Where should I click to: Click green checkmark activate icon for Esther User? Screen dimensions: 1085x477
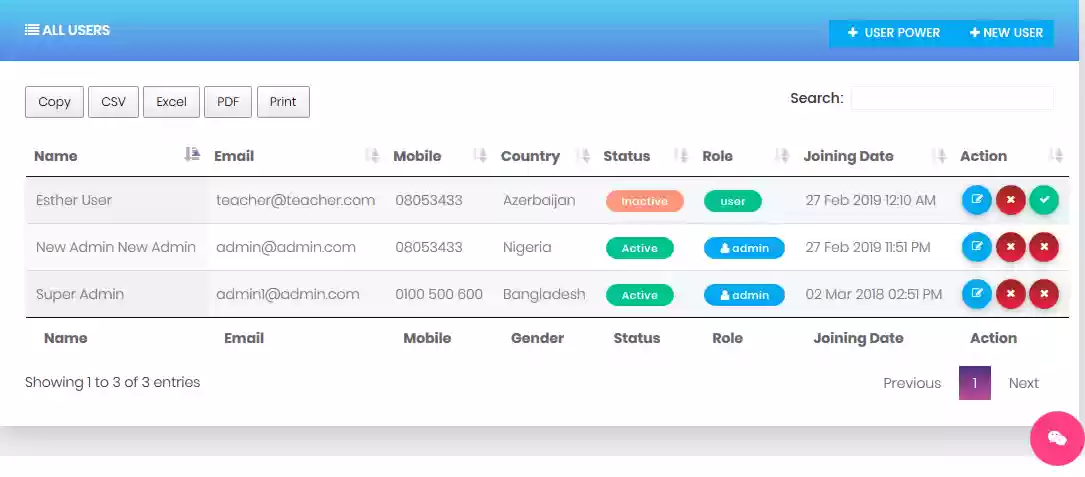click(x=1043, y=200)
